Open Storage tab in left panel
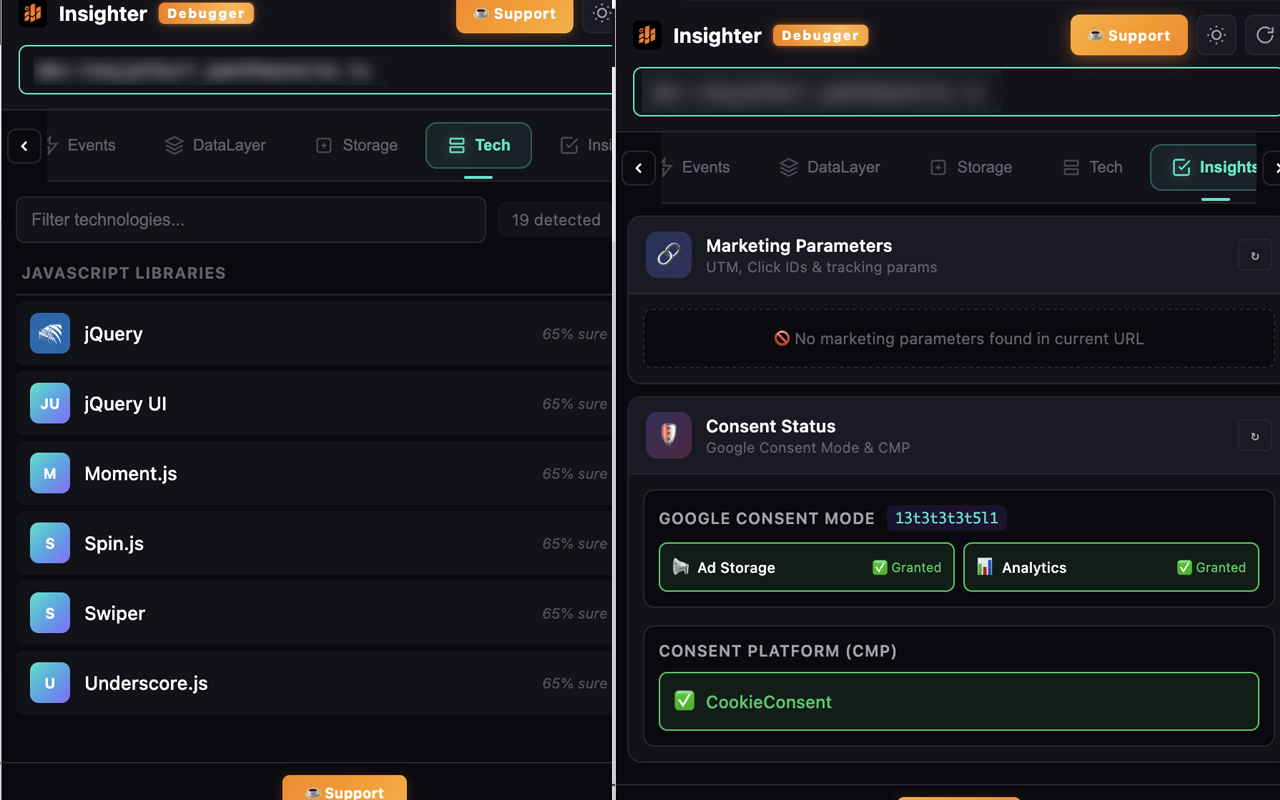 357,145
